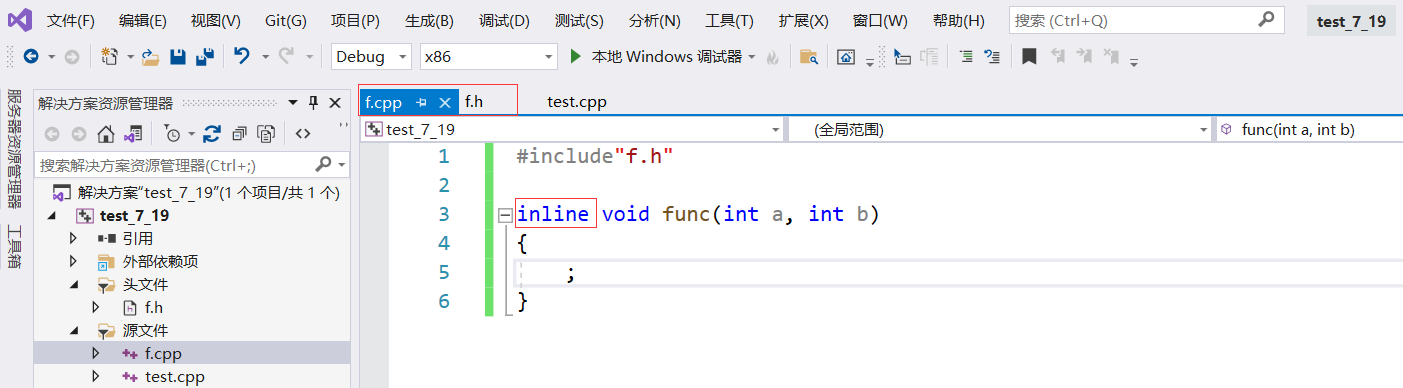The width and height of the screenshot is (1403, 388).
Task: Open the 视图(V) menu
Action: coord(215,20)
